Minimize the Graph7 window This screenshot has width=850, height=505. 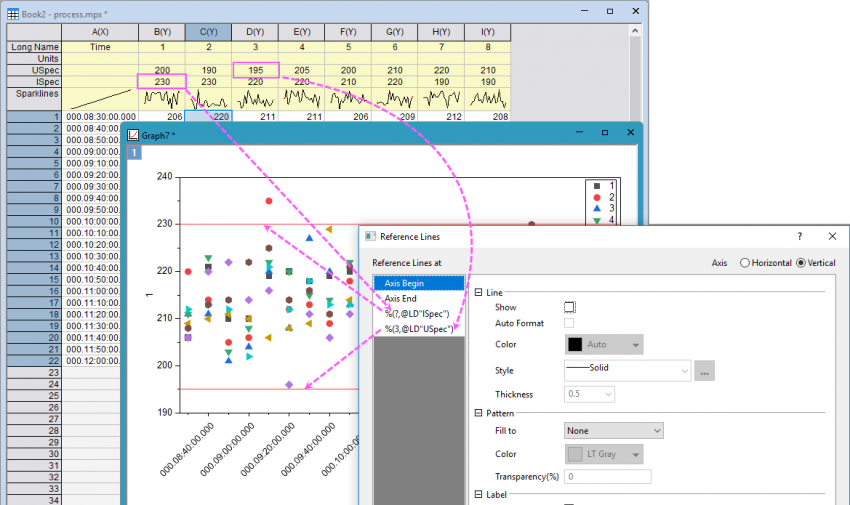(x=579, y=132)
